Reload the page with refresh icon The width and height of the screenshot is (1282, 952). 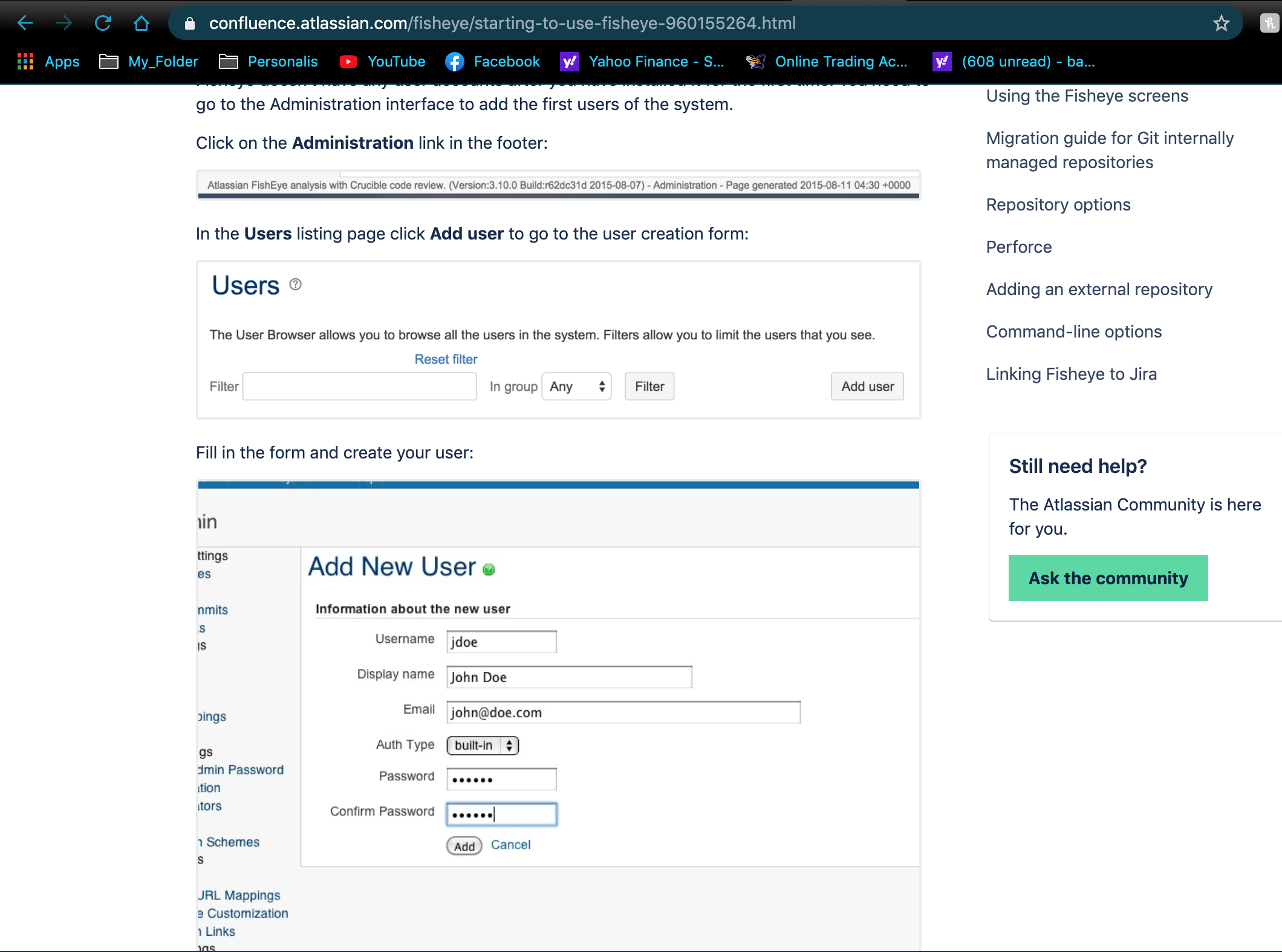tap(103, 23)
